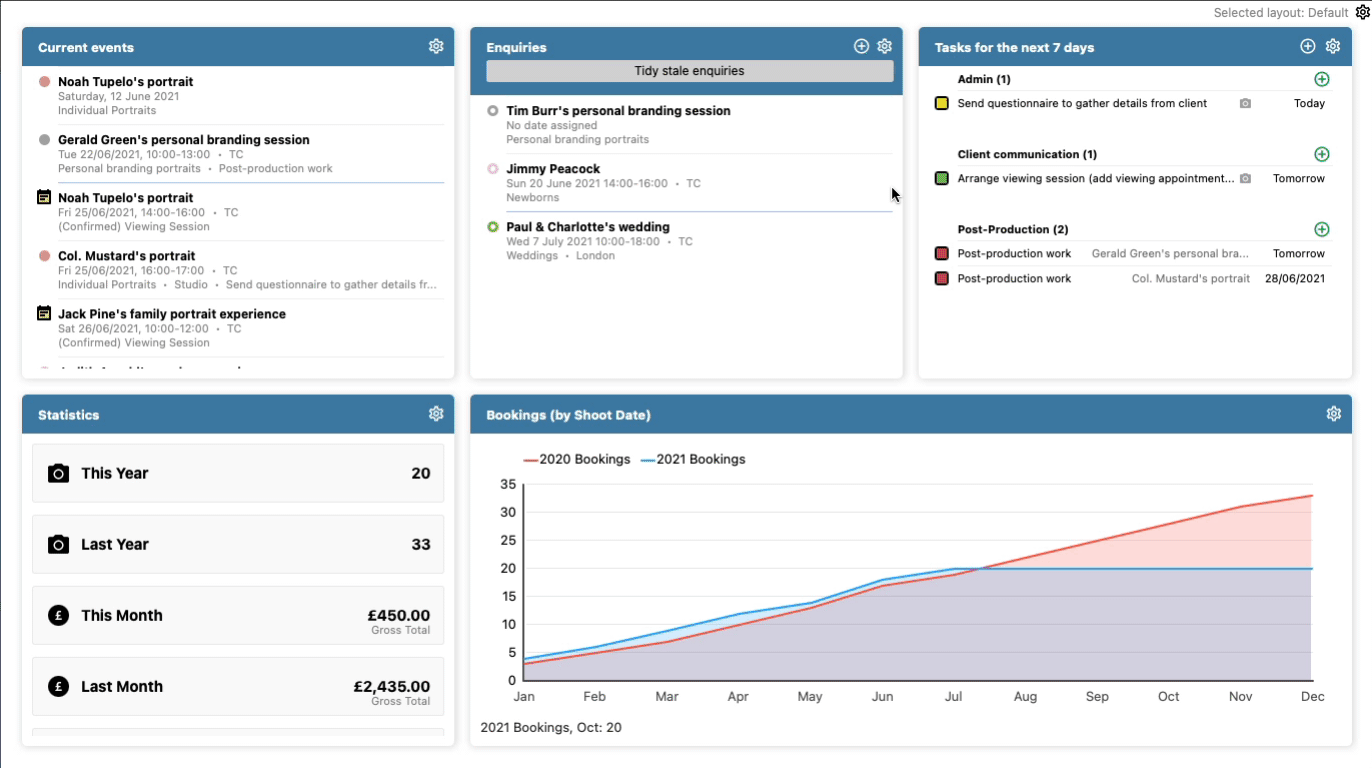
Task: Add task to Post-Production group
Action: tap(1321, 229)
